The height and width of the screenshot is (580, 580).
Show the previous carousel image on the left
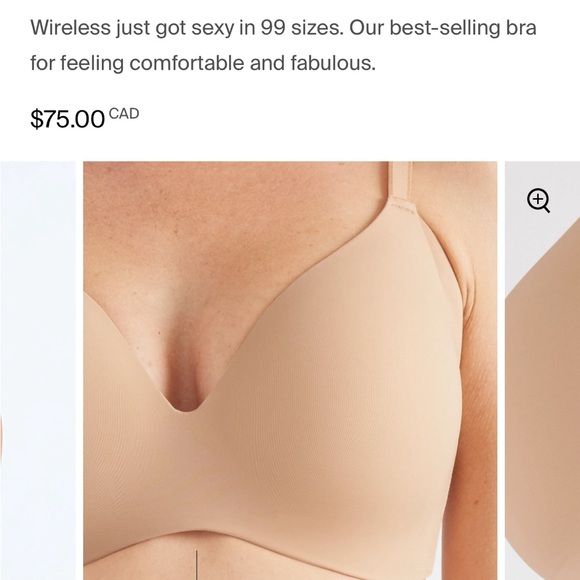[x=38, y=371]
